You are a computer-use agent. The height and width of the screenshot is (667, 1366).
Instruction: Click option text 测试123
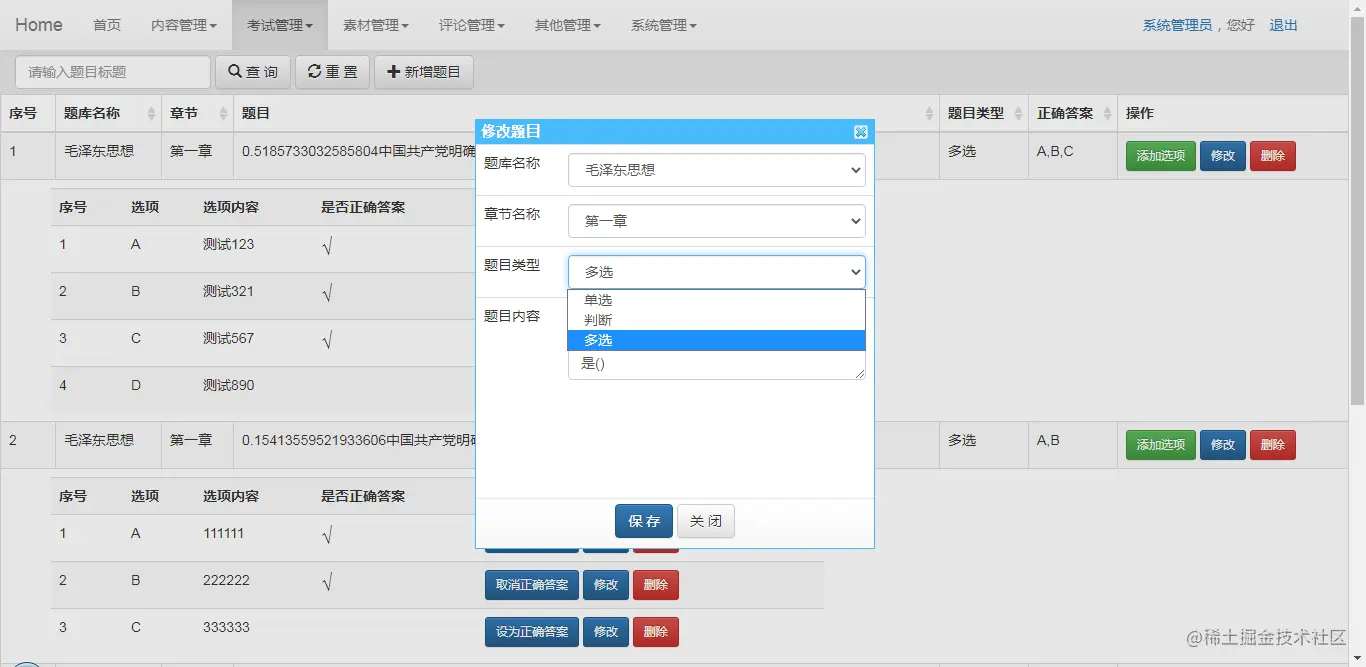pos(228,244)
